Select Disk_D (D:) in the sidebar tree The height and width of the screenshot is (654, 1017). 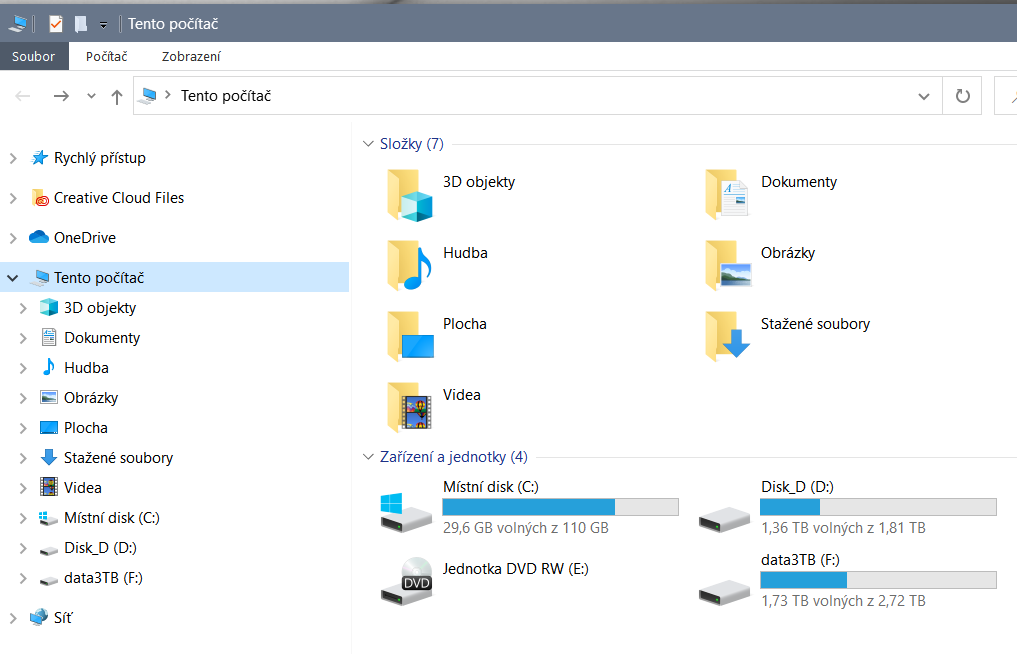tap(101, 548)
